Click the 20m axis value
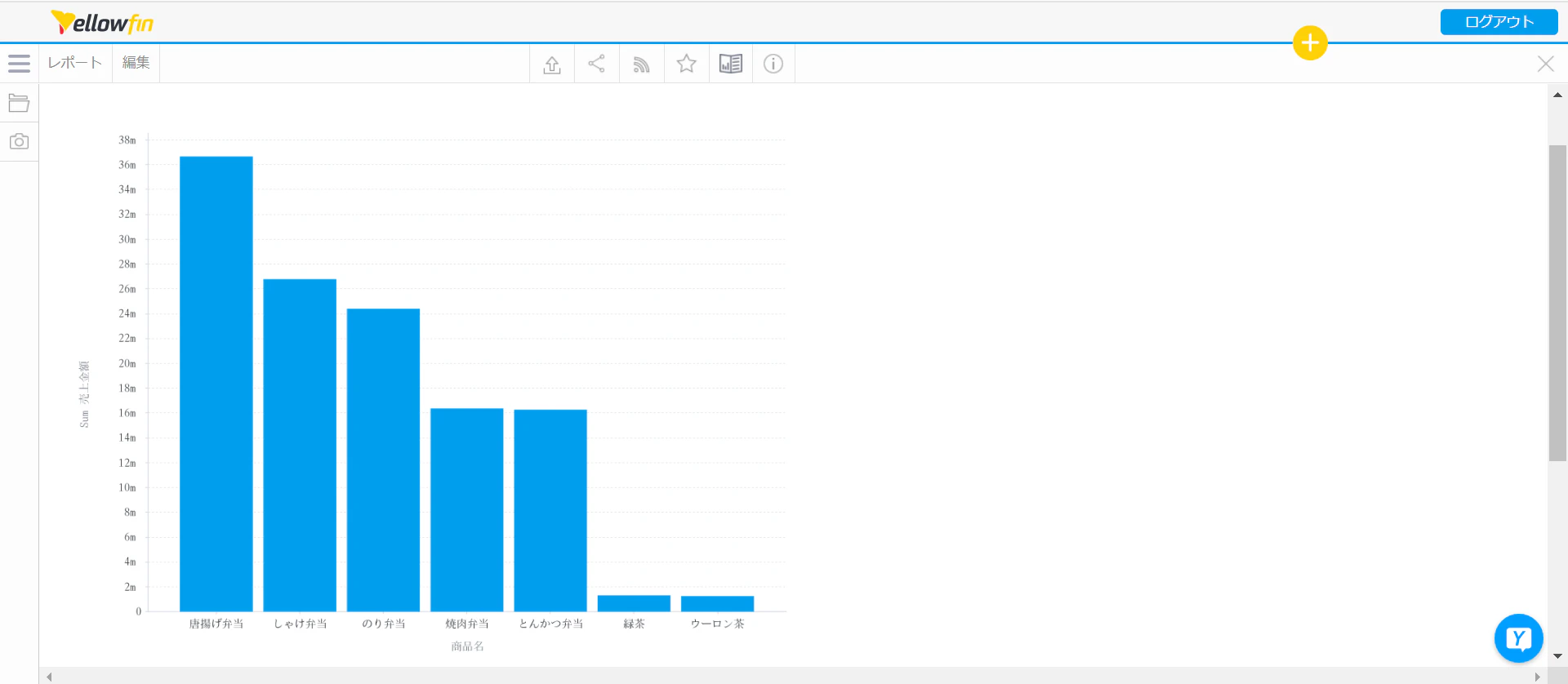This screenshot has width=1568, height=684. [x=127, y=363]
